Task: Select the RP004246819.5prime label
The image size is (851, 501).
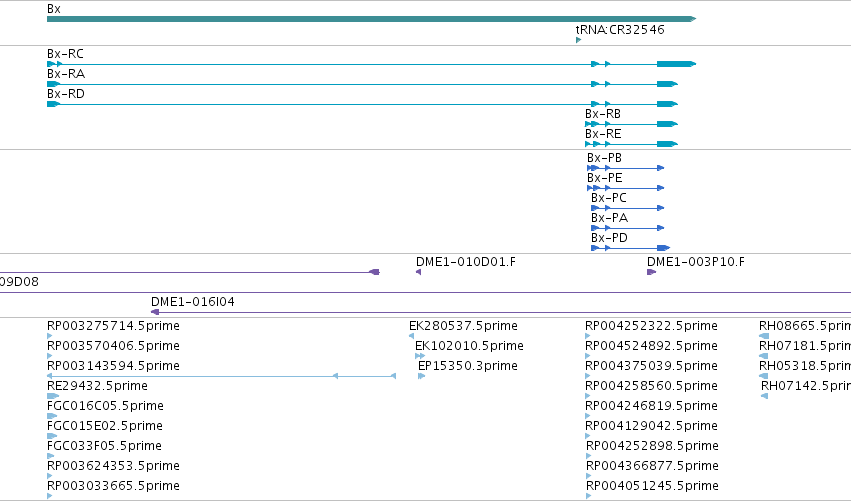Action: coord(651,406)
